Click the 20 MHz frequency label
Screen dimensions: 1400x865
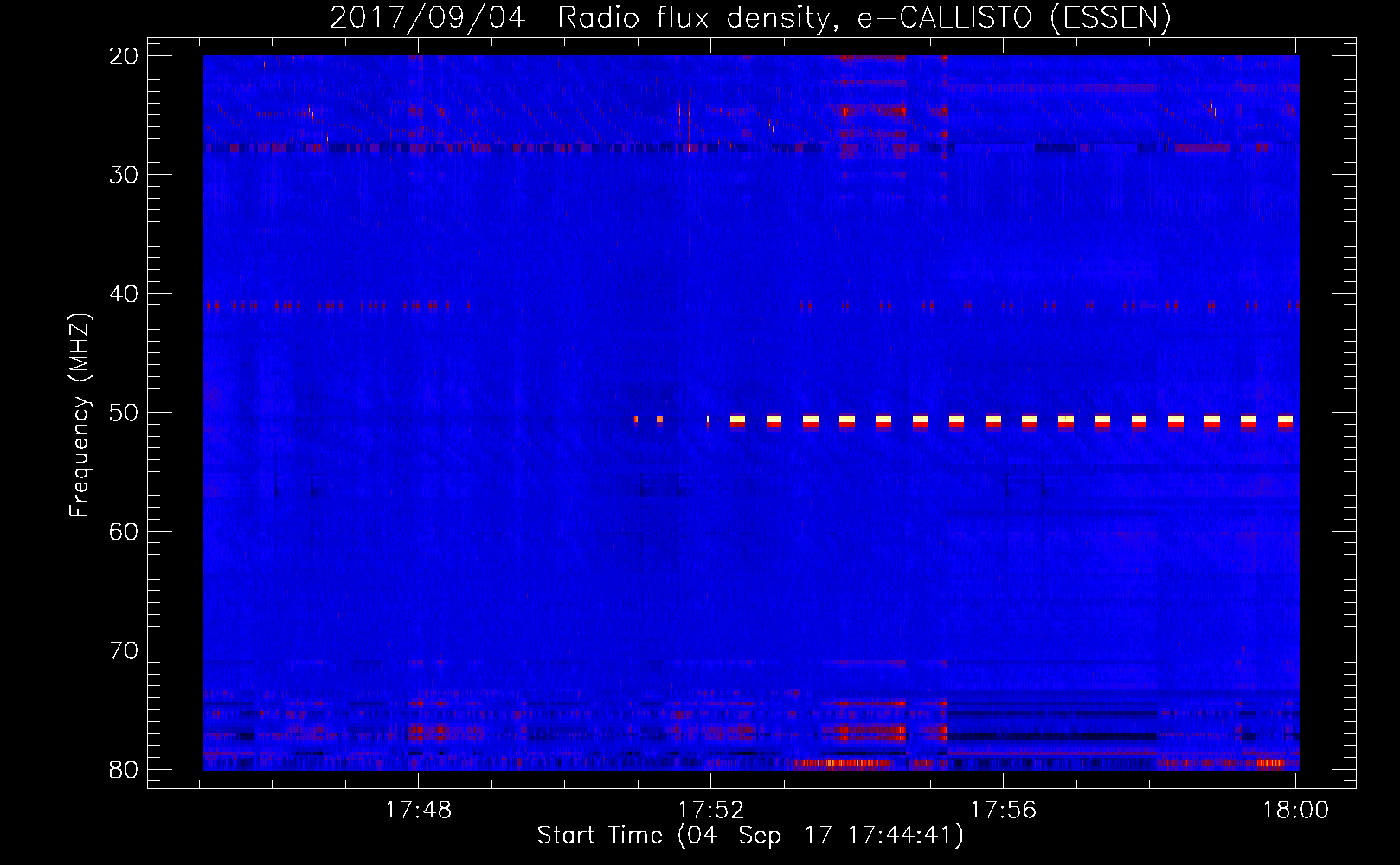[x=124, y=56]
